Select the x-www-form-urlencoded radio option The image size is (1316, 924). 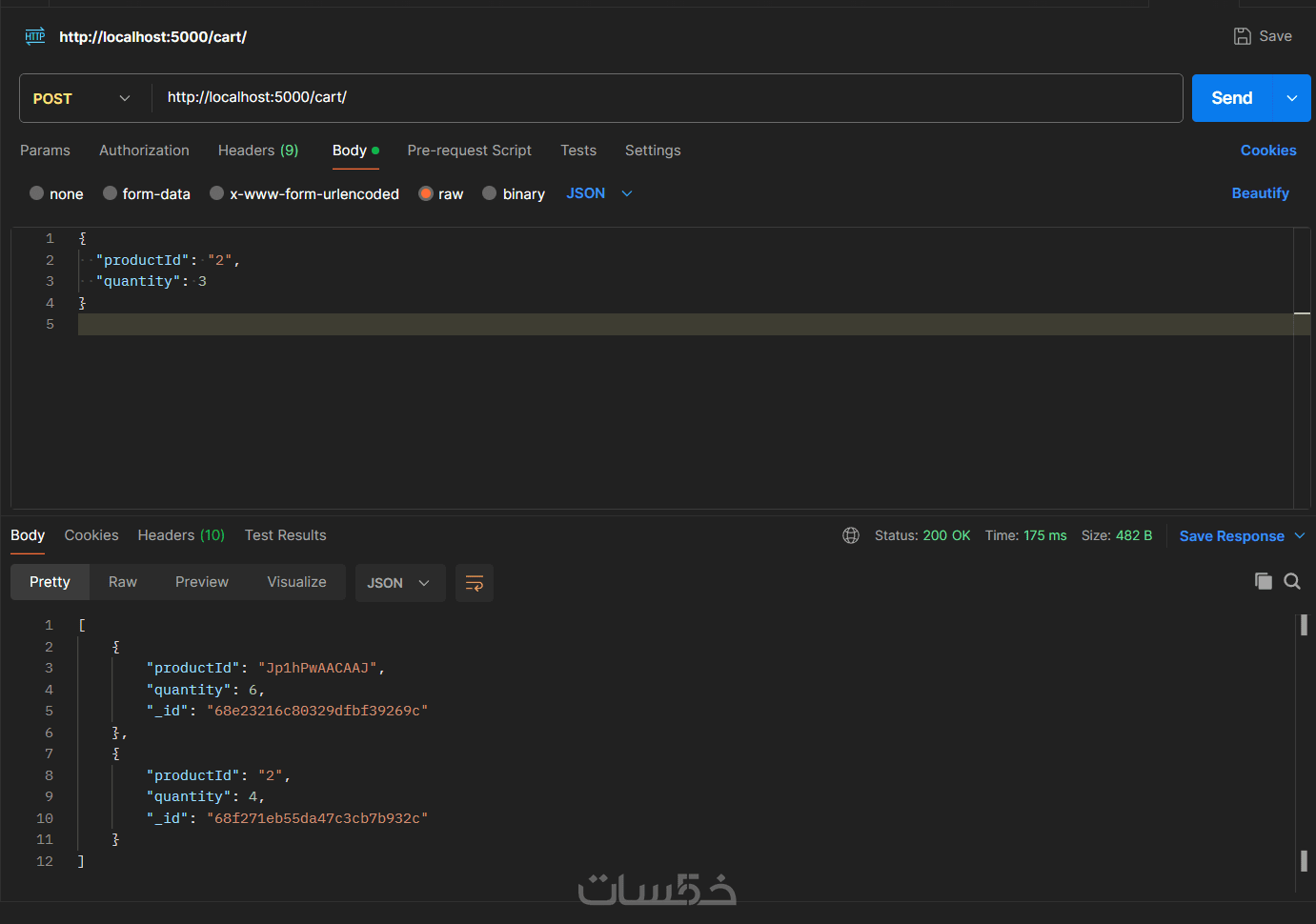[217, 193]
